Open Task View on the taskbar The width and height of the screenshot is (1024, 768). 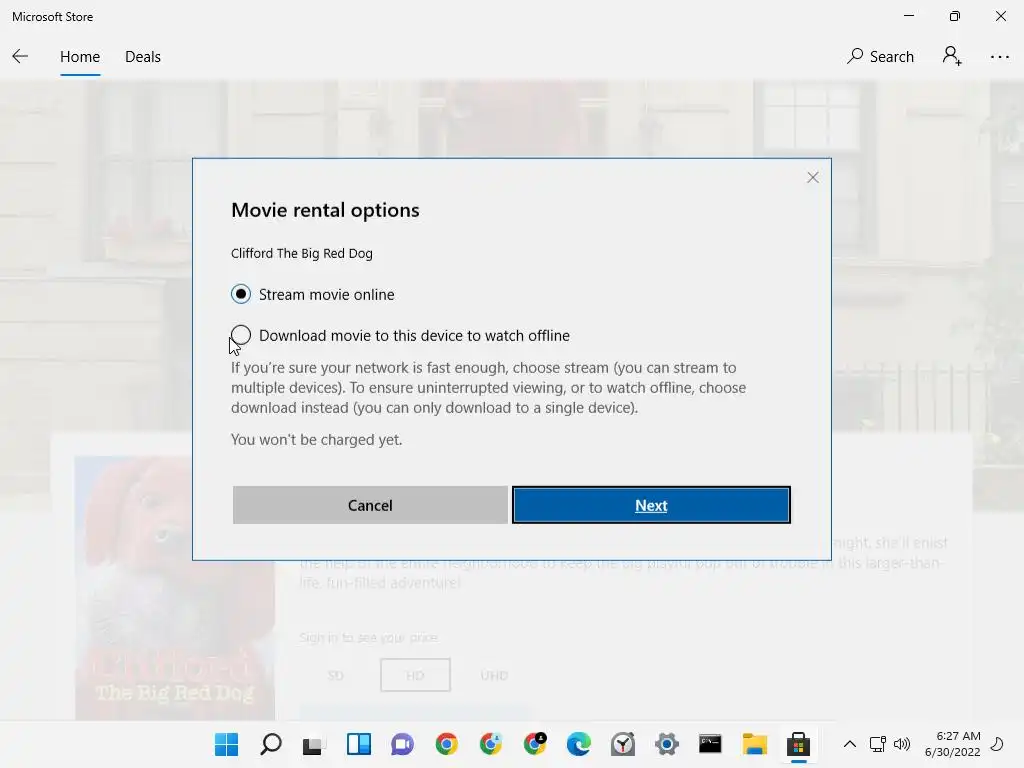point(313,744)
